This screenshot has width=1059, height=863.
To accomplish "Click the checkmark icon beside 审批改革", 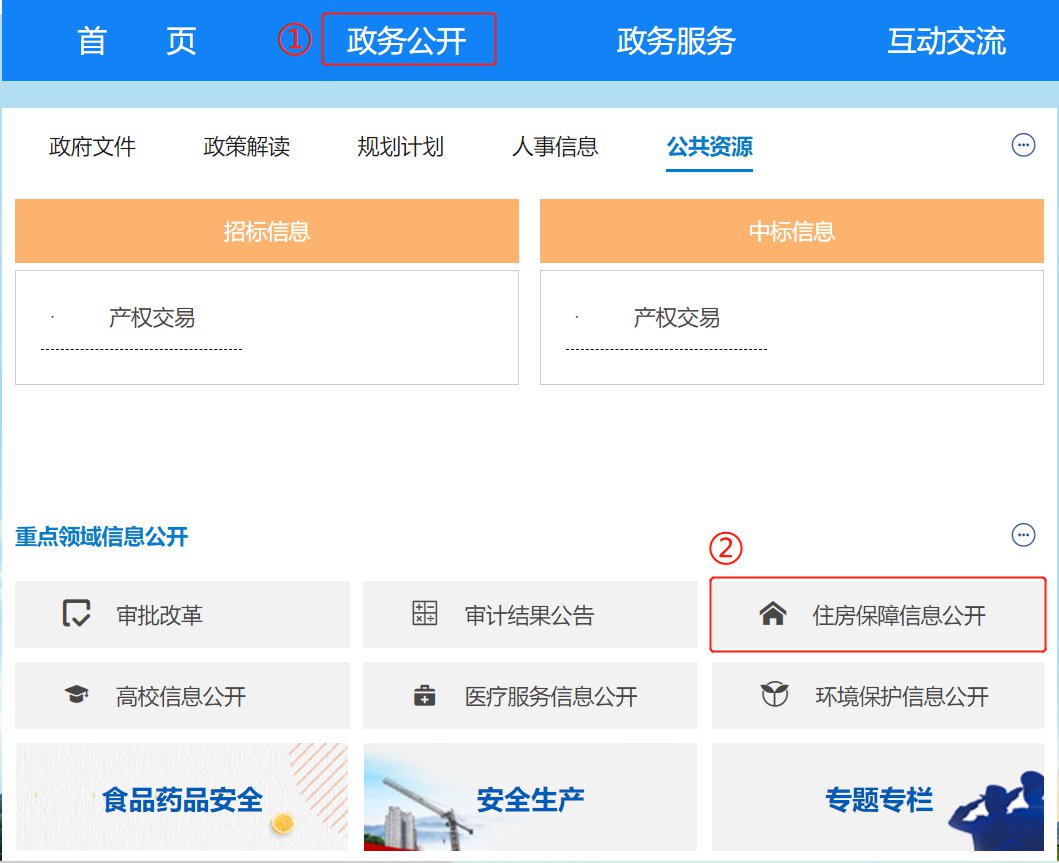I will (76, 614).
